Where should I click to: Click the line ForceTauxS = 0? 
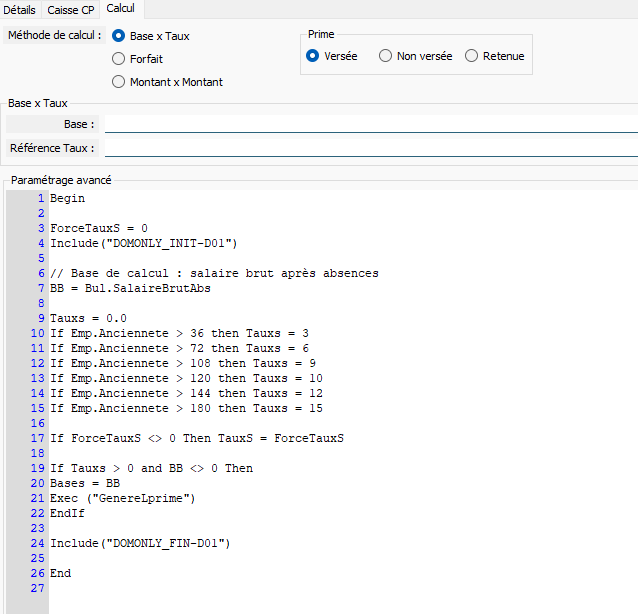click(x=99, y=228)
